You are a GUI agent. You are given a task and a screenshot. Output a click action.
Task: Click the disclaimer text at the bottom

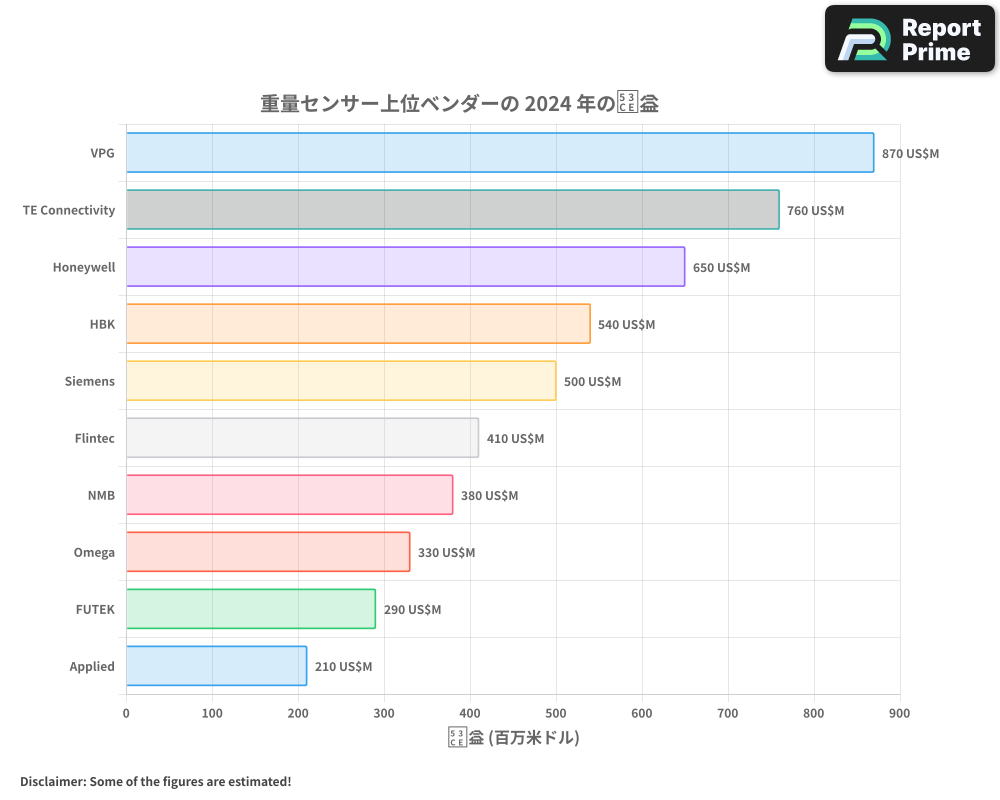(156, 782)
